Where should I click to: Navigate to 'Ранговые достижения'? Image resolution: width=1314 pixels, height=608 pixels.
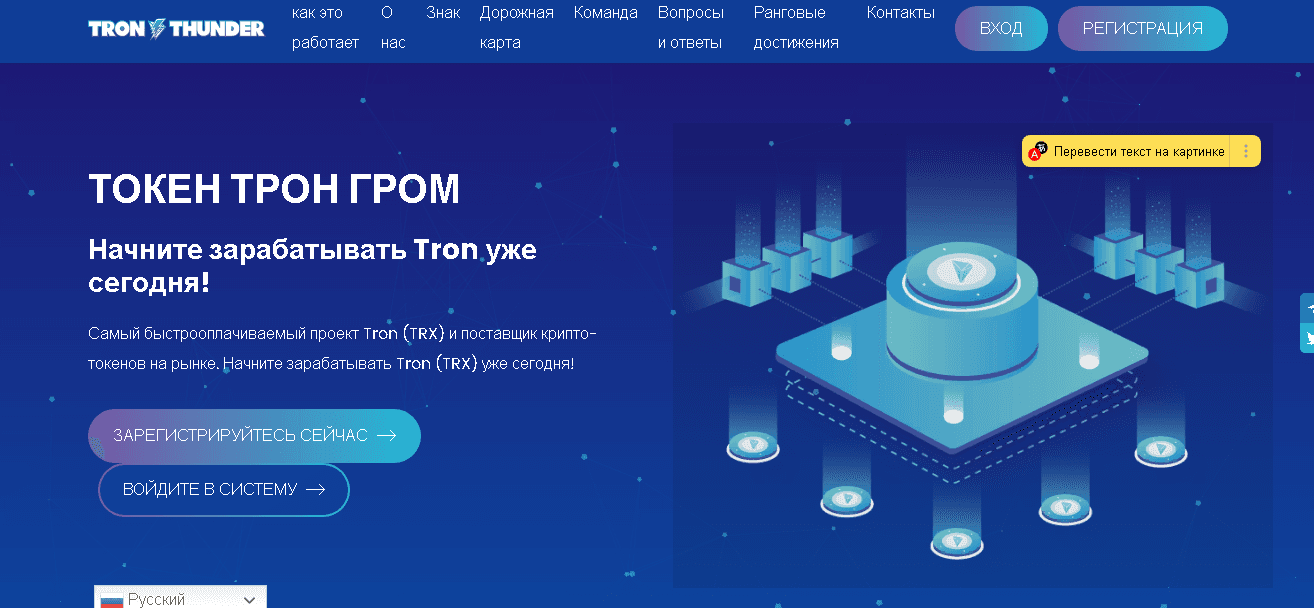(795, 28)
